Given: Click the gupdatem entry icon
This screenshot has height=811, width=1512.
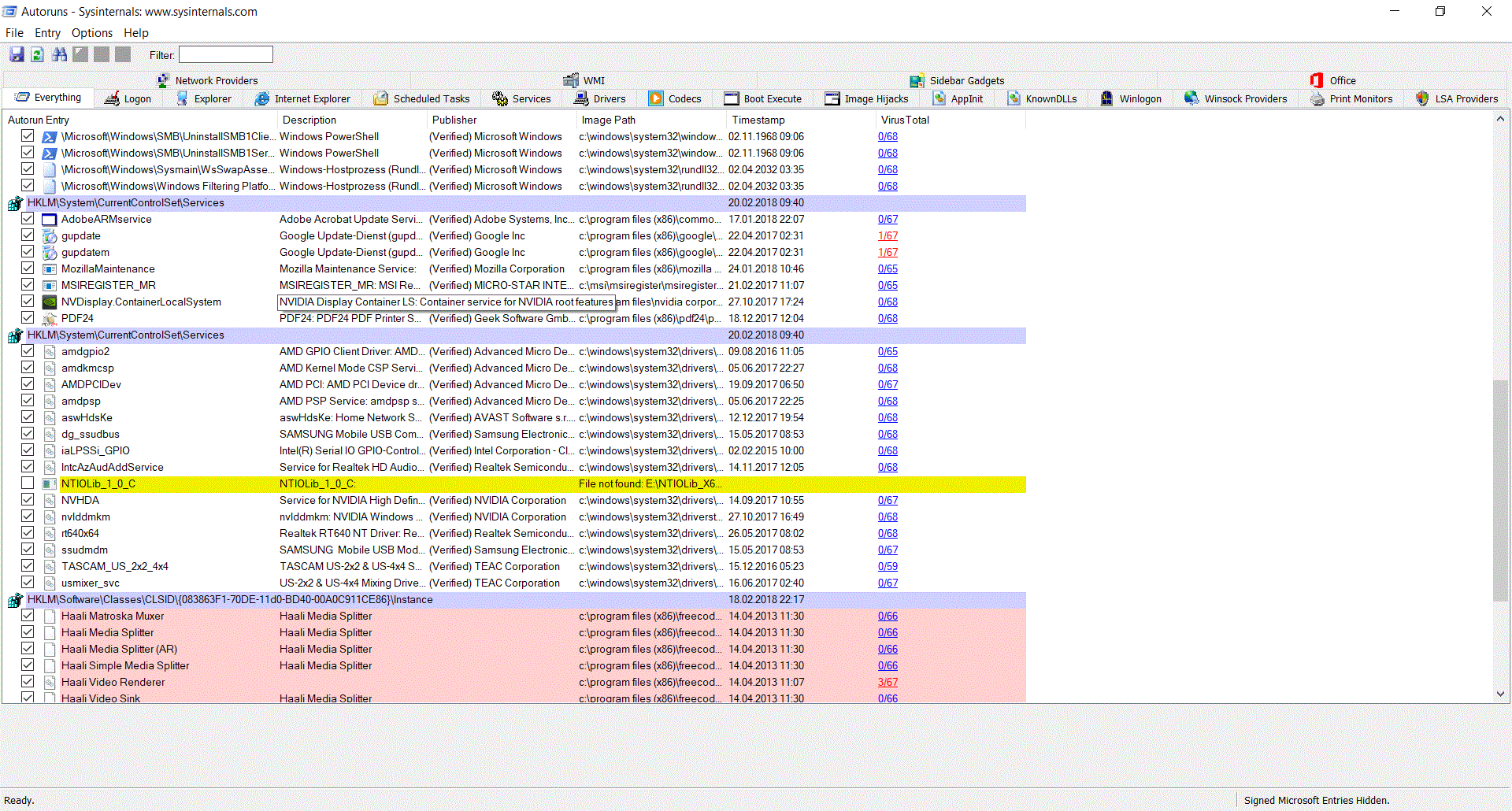Looking at the screenshot, I should pos(50,252).
